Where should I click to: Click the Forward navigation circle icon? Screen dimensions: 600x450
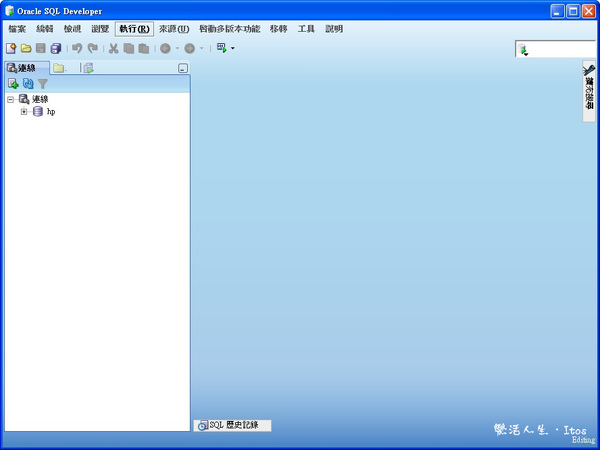coord(190,48)
